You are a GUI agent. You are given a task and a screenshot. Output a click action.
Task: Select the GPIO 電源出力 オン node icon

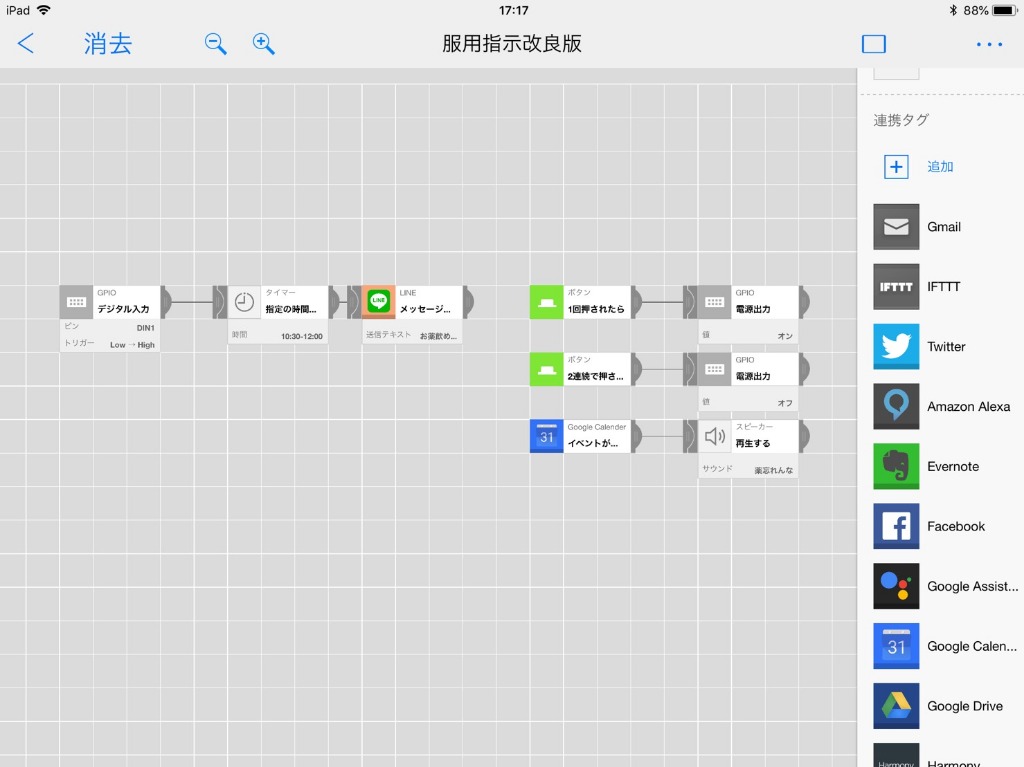pos(714,302)
